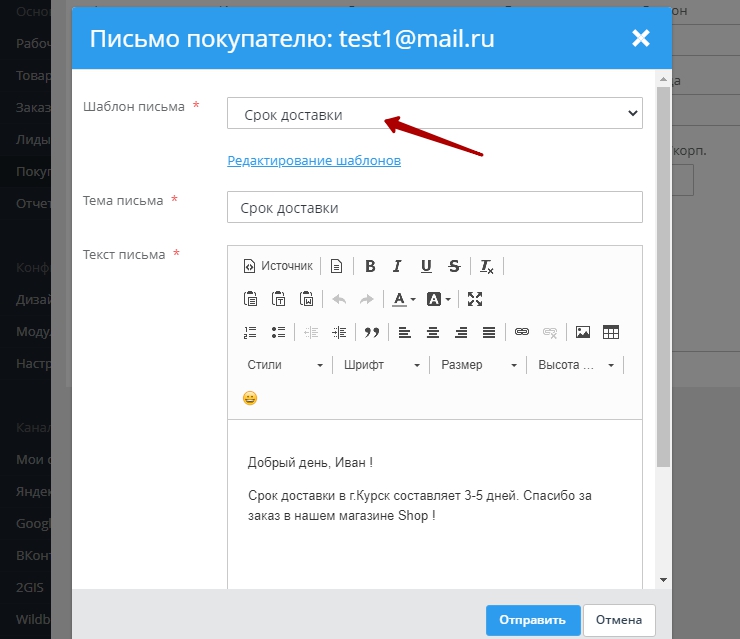Open the text color picker
The width and height of the screenshot is (740, 639).
[404, 299]
